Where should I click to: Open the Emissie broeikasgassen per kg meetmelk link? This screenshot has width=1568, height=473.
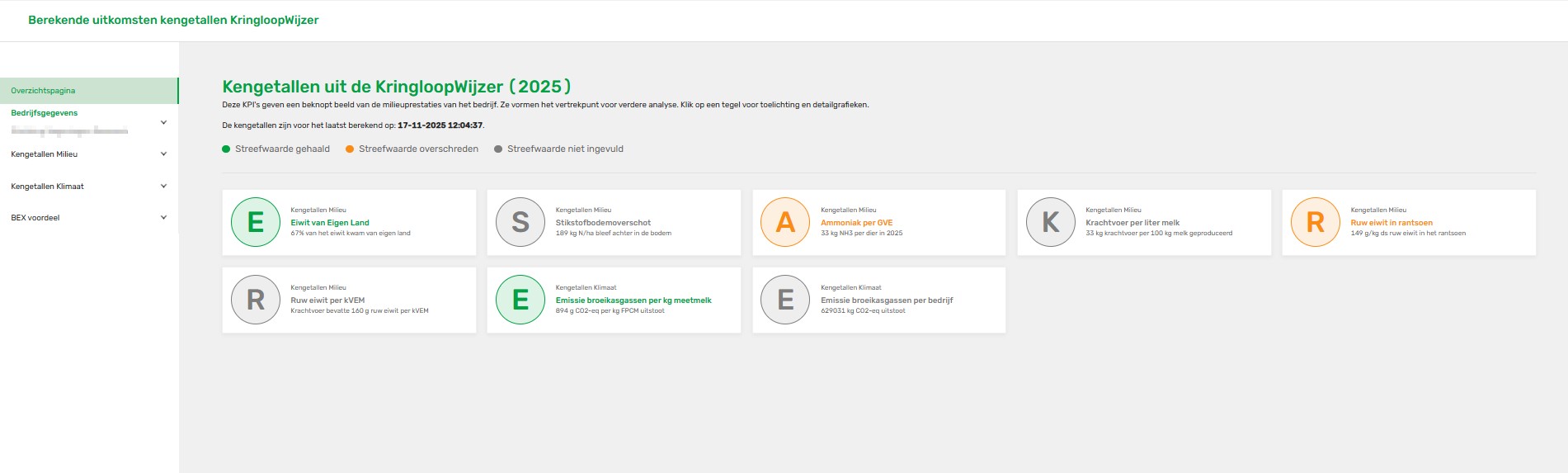click(633, 300)
